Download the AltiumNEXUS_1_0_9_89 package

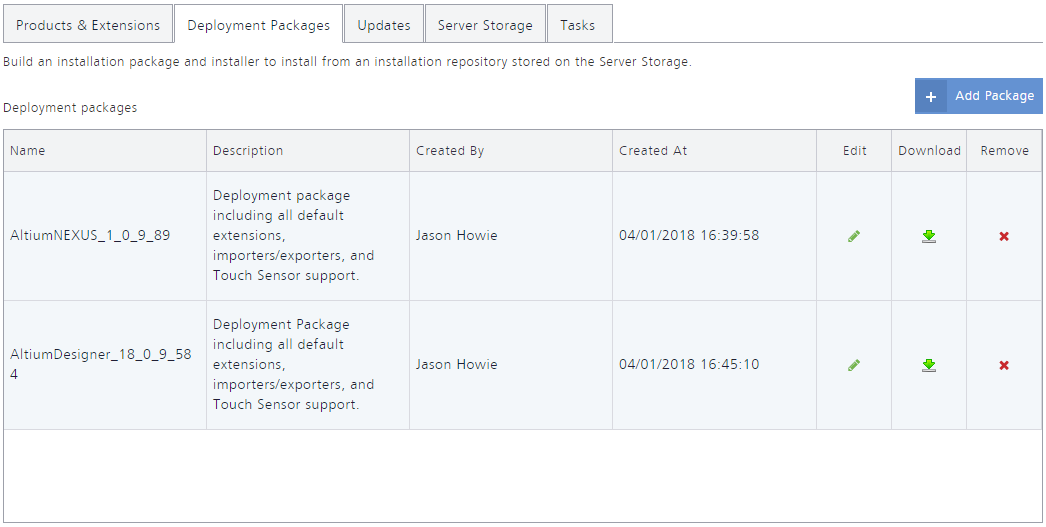[929, 236]
